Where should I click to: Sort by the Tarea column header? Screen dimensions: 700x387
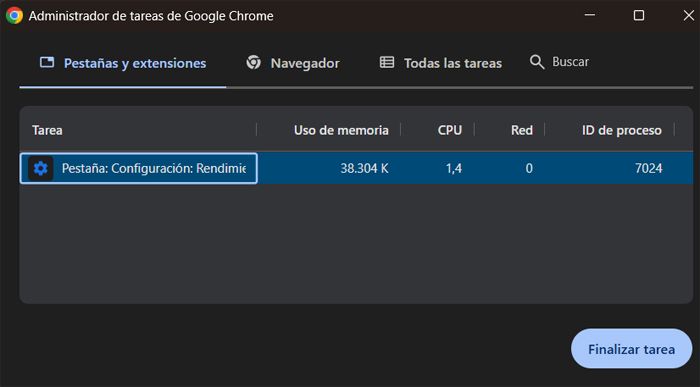tap(47, 130)
